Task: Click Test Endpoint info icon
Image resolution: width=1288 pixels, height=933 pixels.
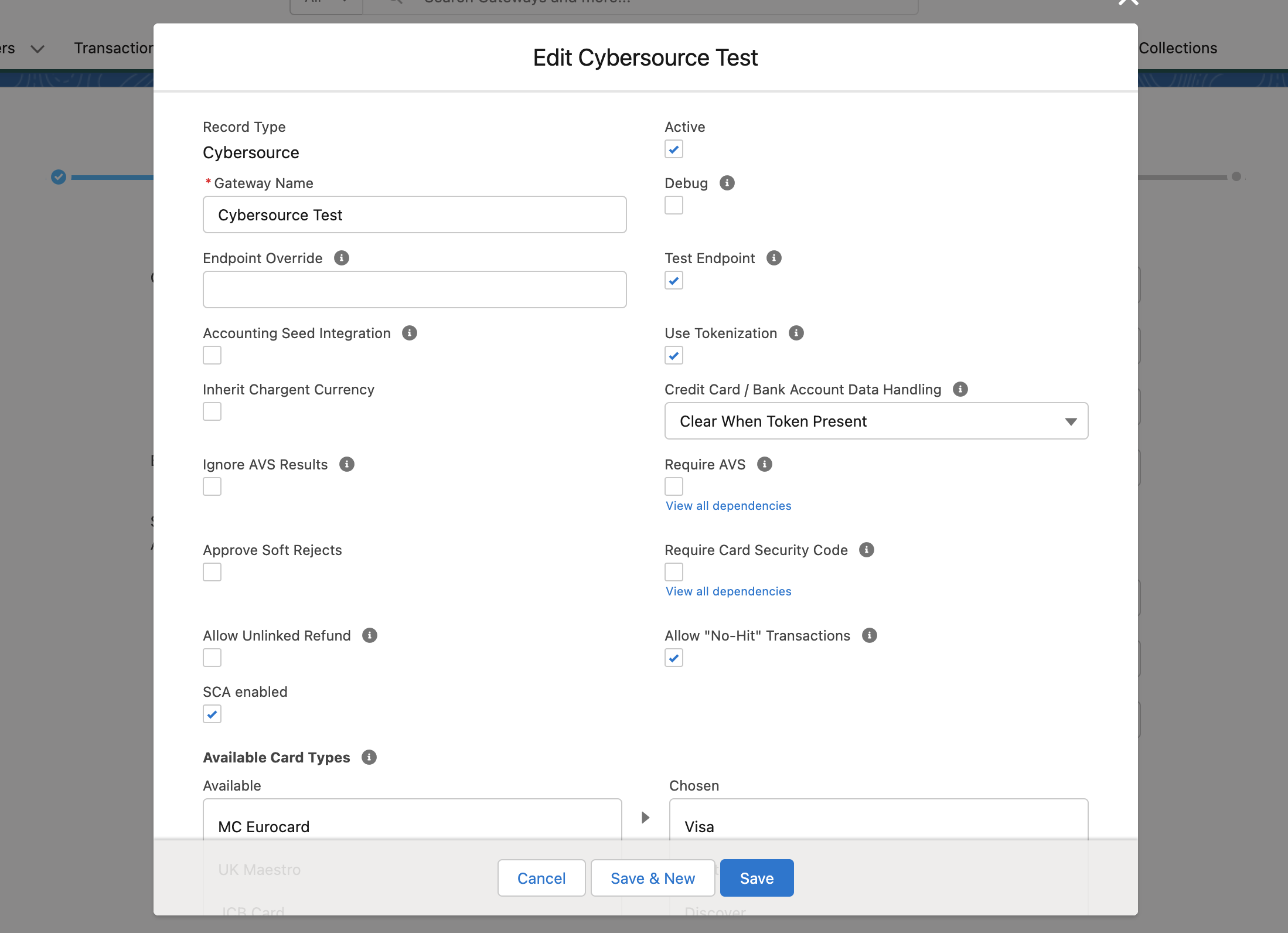Action: [774, 258]
